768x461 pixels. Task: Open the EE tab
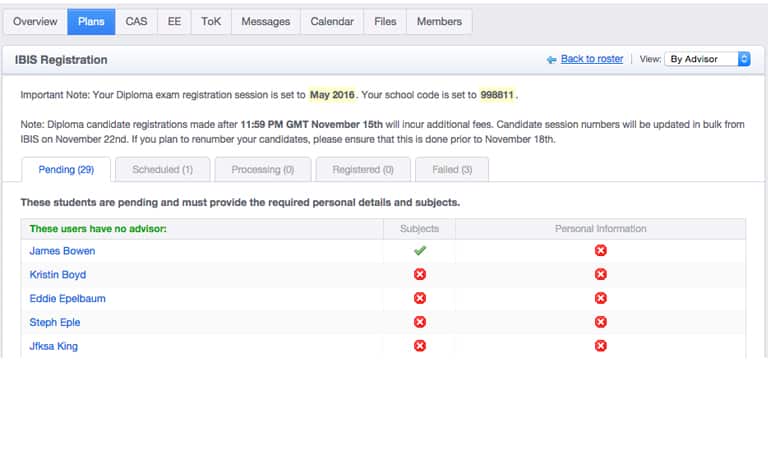click(x=174, y=22)
